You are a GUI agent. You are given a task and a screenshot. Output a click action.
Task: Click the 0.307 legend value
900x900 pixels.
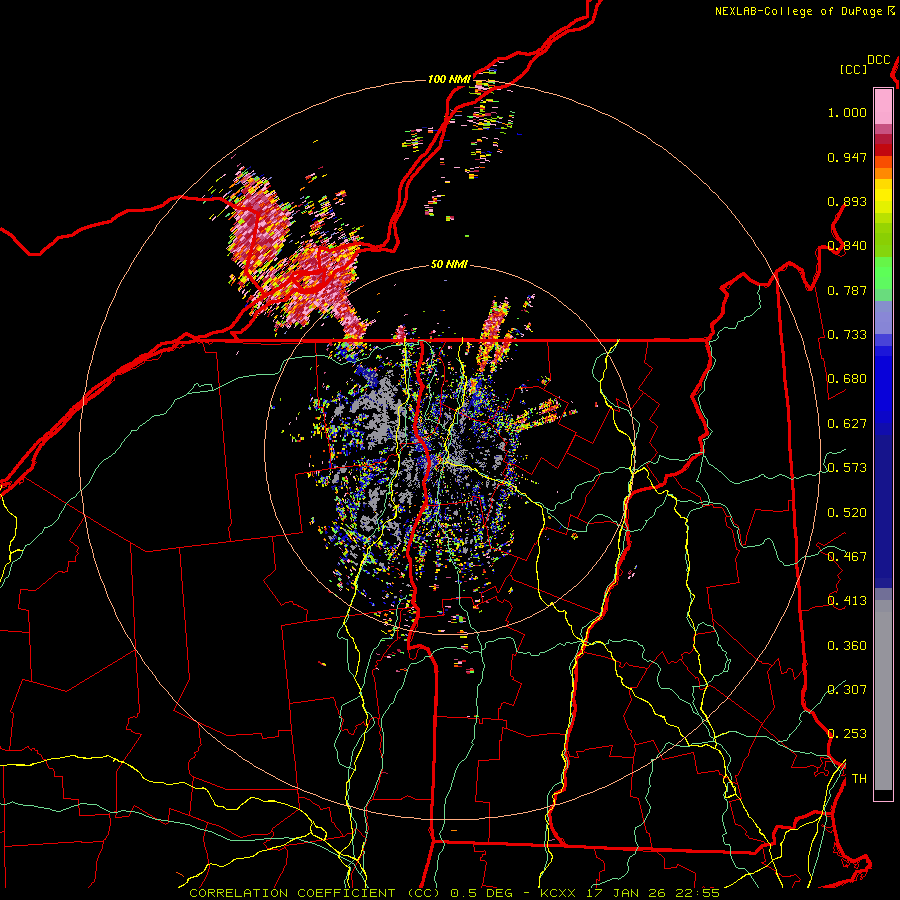coord(847,690)
